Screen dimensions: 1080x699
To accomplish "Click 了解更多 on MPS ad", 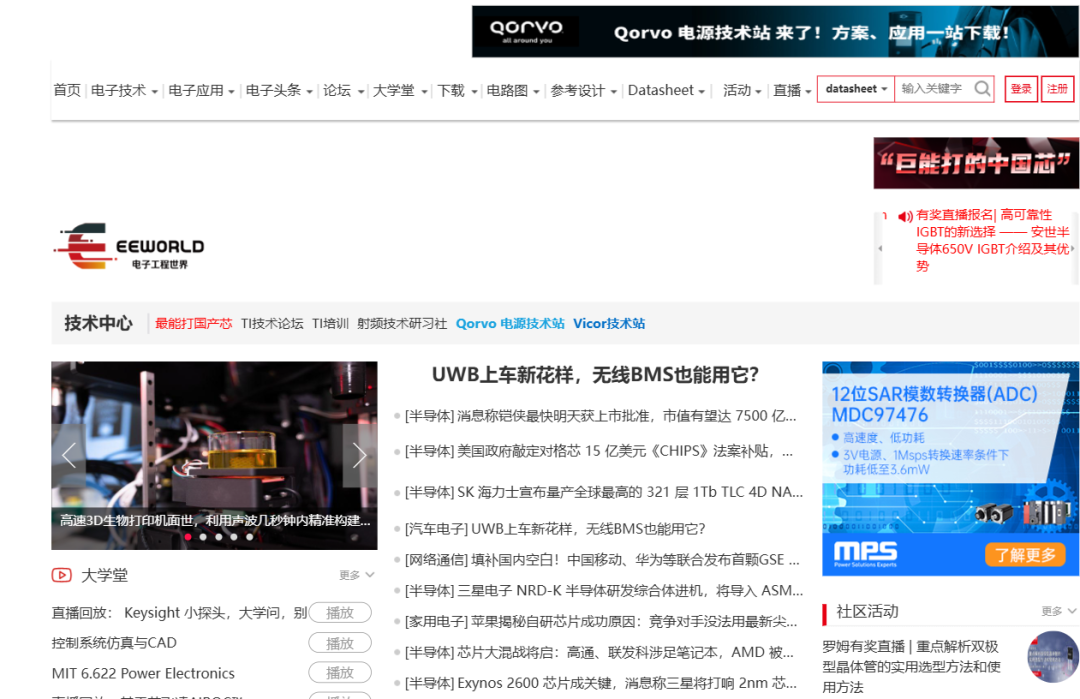I will coord(1025,554).
